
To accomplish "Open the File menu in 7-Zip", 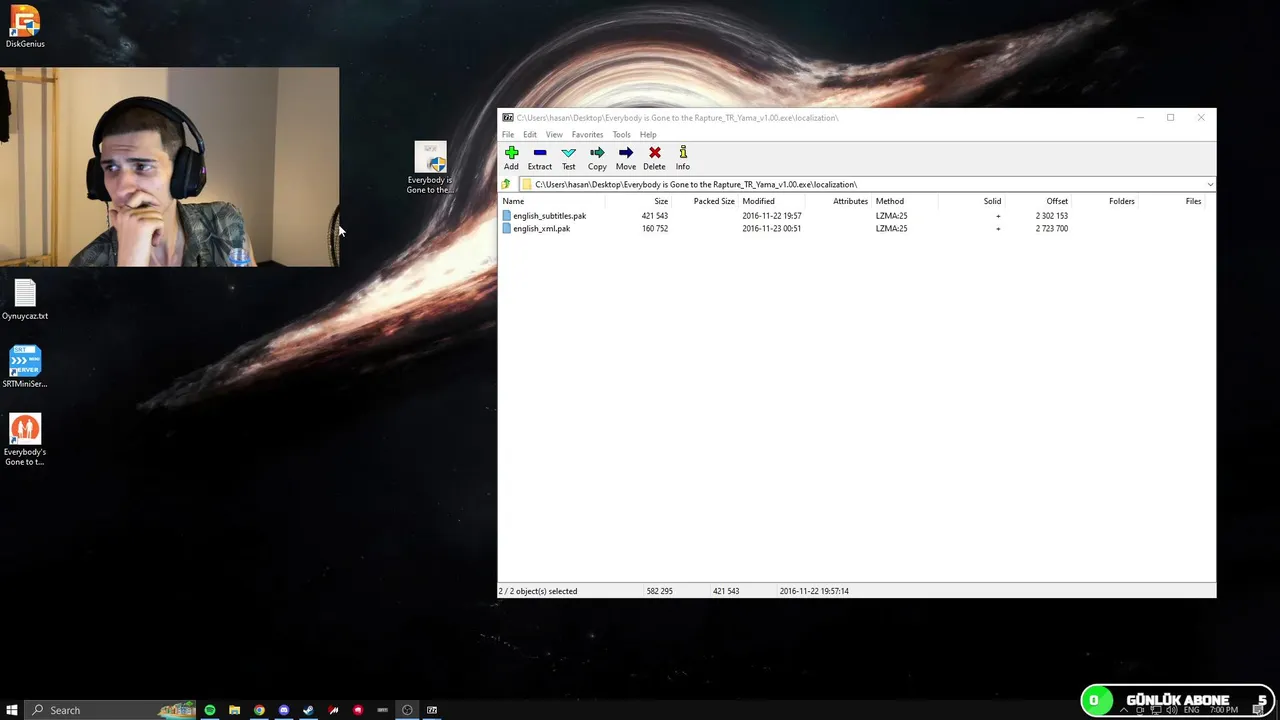I will click(x=508, y=134).
